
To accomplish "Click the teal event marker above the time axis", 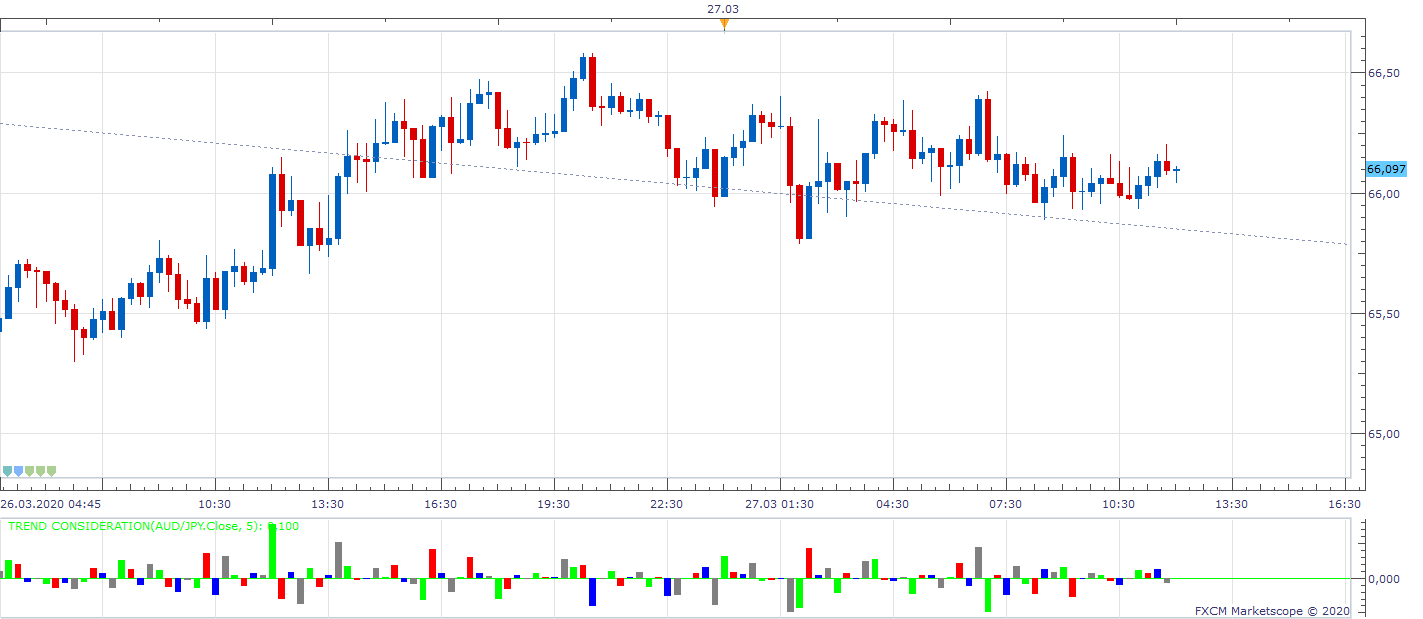I will pyautogui.click(x=7, y=470).
